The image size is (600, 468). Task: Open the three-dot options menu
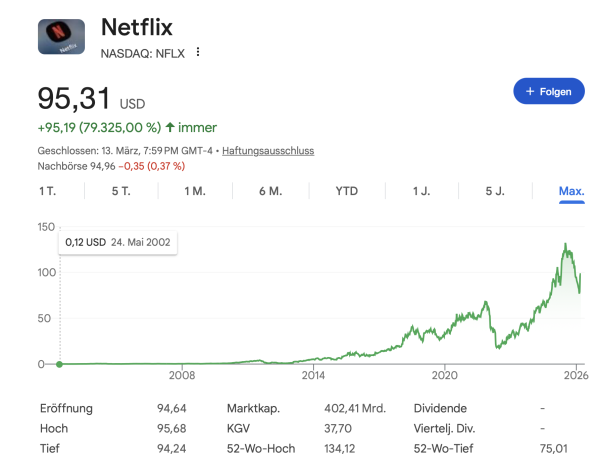coord(198,52)
